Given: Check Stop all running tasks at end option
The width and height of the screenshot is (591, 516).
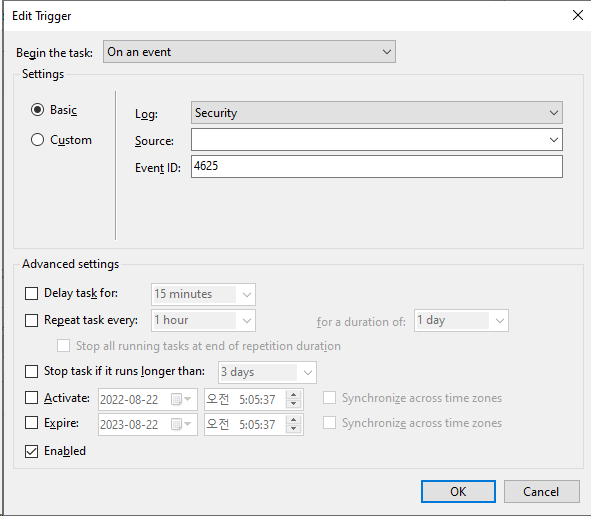Looking at the screenshot, I should [63, 346].
